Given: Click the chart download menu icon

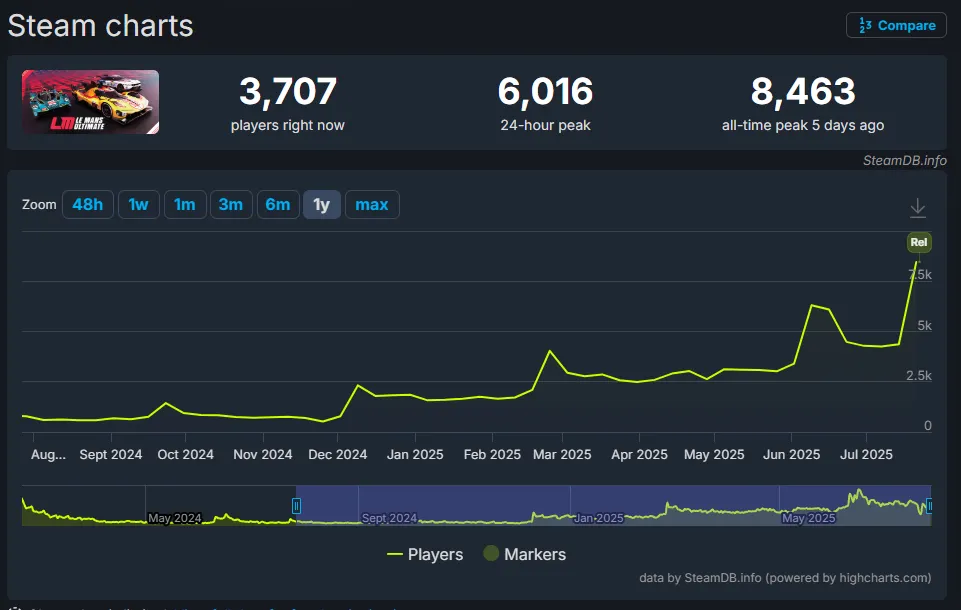Looking at the screenshot, I should click(917, 208).
